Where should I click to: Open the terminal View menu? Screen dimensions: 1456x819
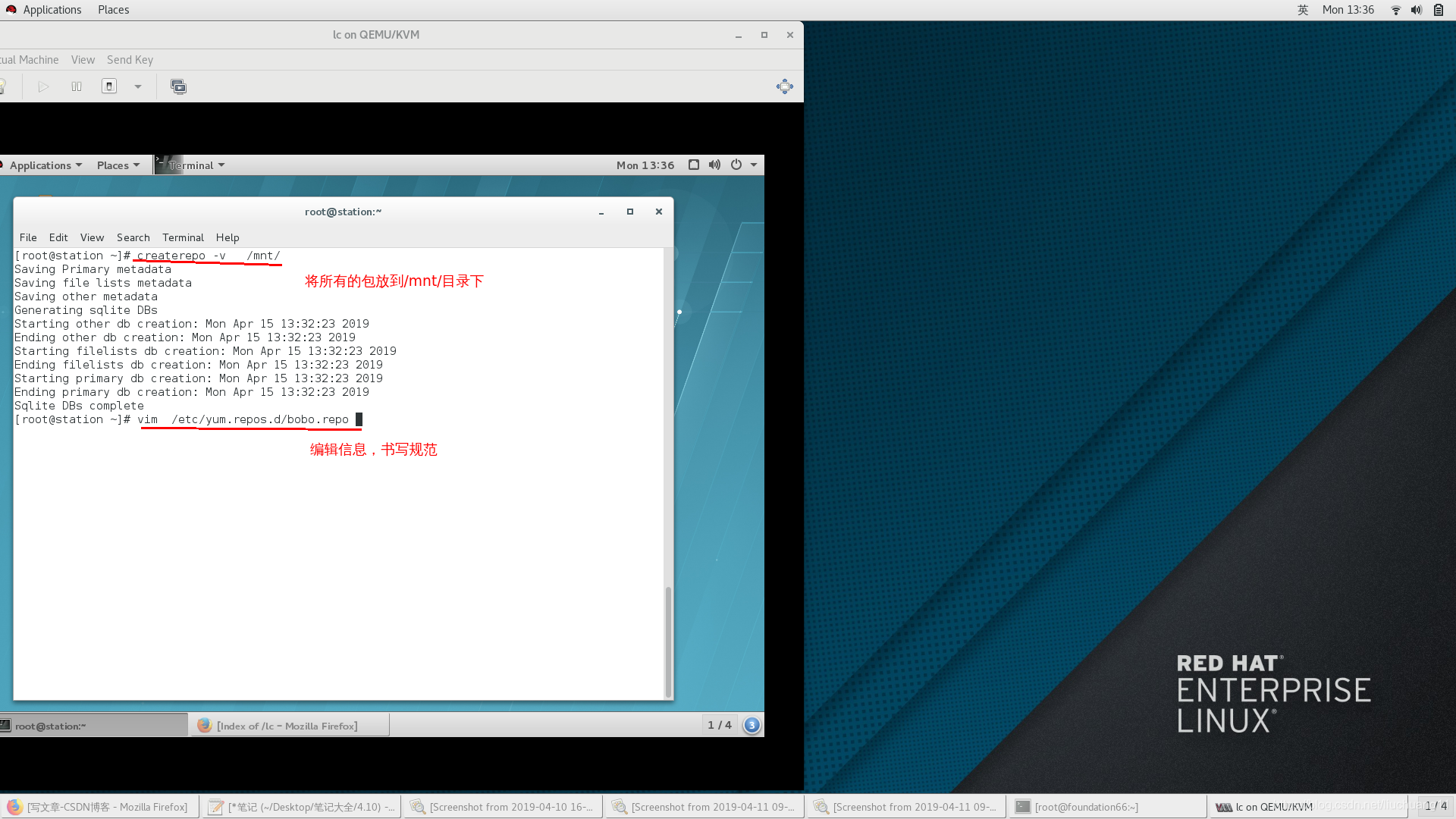tap(92, 237)
